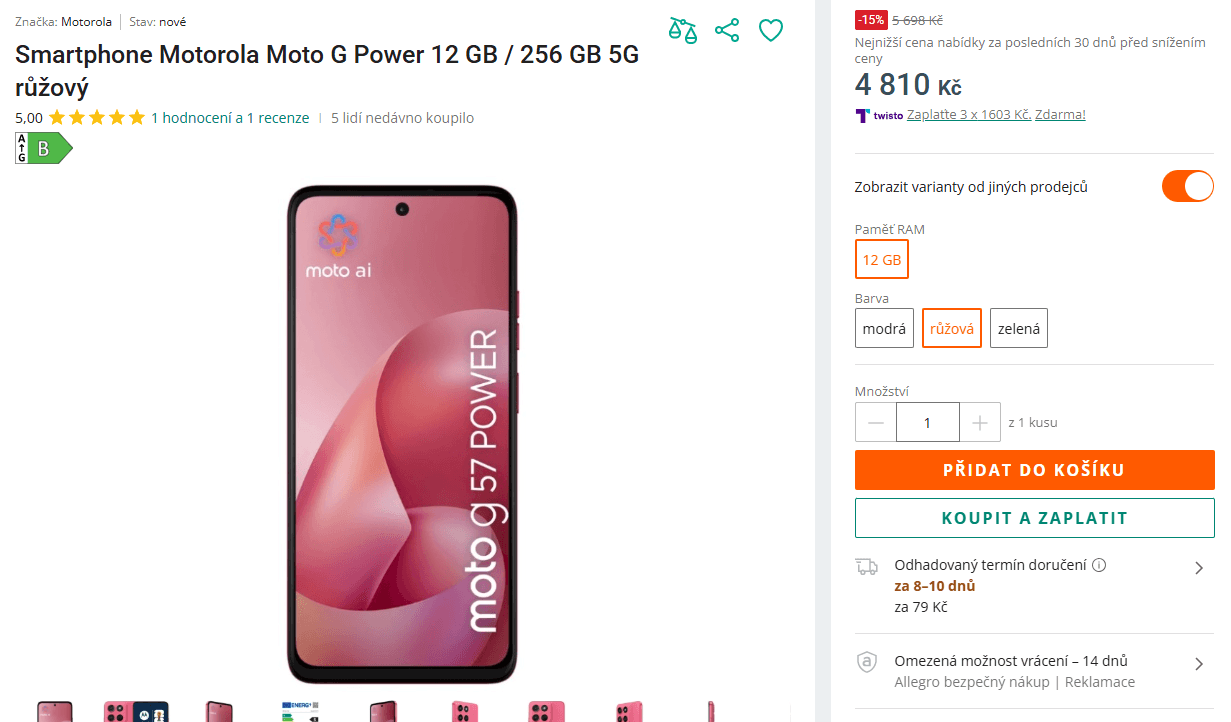Screen dimensions: 1231x722
Task: Click the KOUPIT A ZAPLATIT button
Action: pos(1034,518)
